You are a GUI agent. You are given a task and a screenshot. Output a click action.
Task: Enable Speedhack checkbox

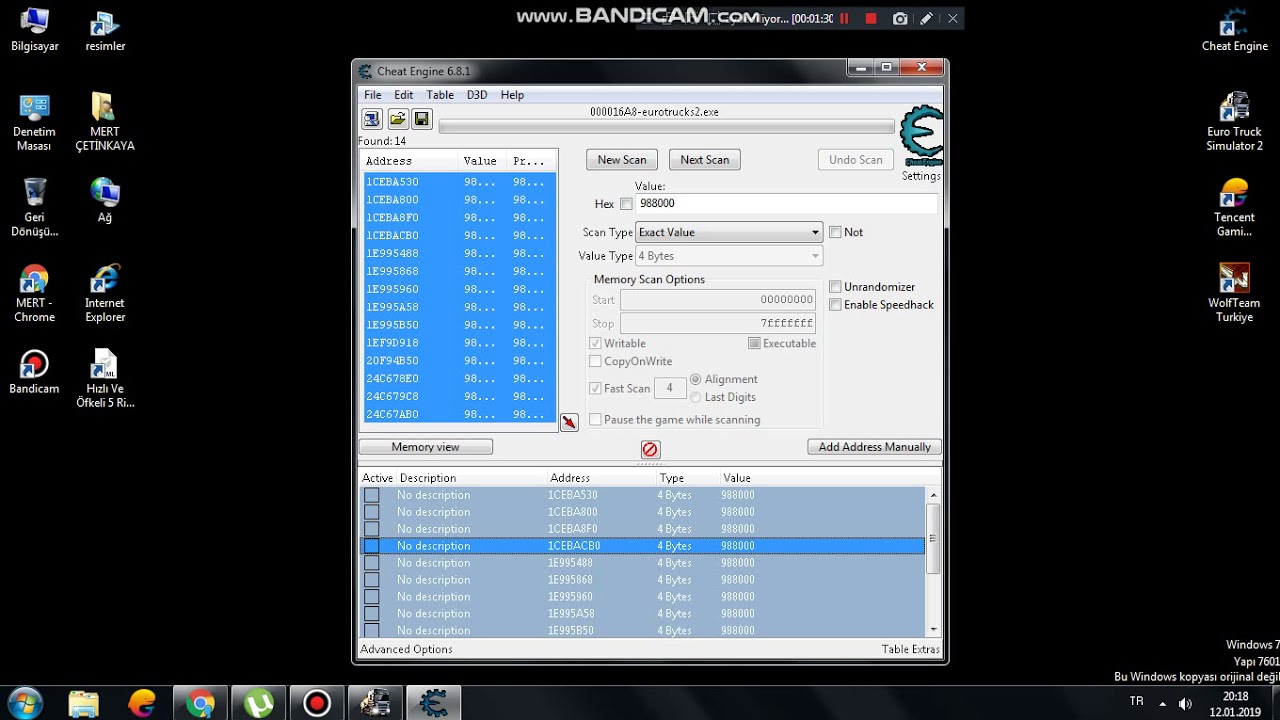835,305
